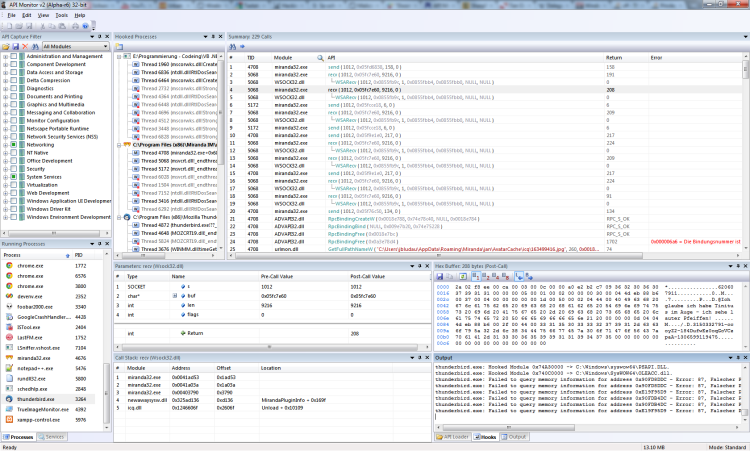This screenshot has height=451, width=750.
Task: Click the Hooked Processes toolbar folder icon
Action: tap(119, 46)
